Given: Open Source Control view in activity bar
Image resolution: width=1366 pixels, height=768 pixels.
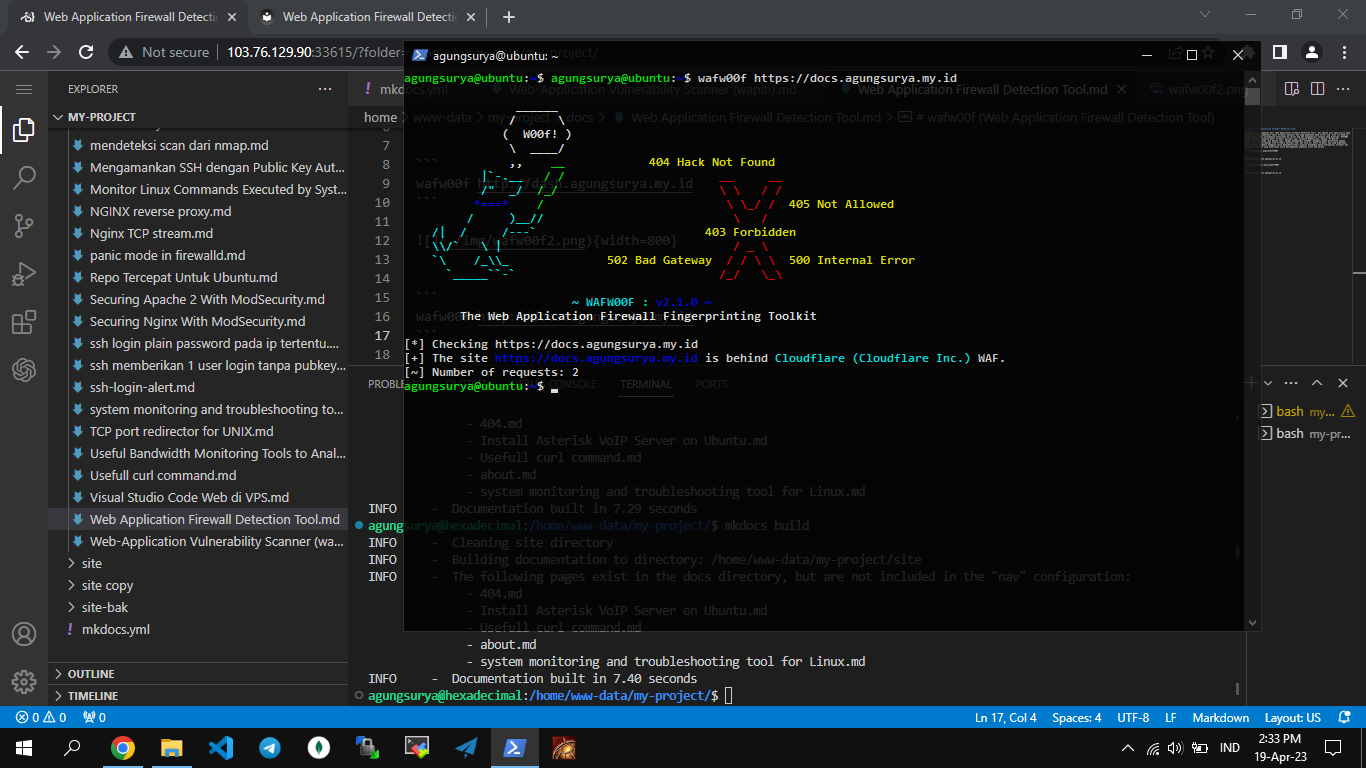Looking at the screenshot, I should pyautogui.click(x=24, y=226).
